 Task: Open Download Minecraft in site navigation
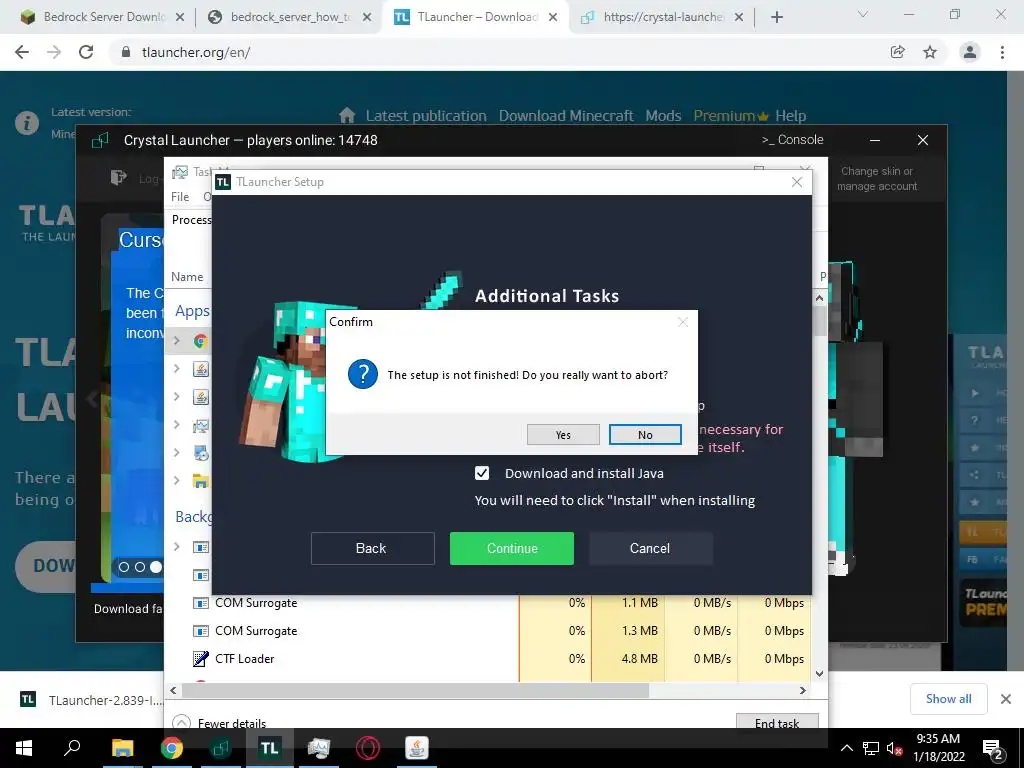point(566,116)
